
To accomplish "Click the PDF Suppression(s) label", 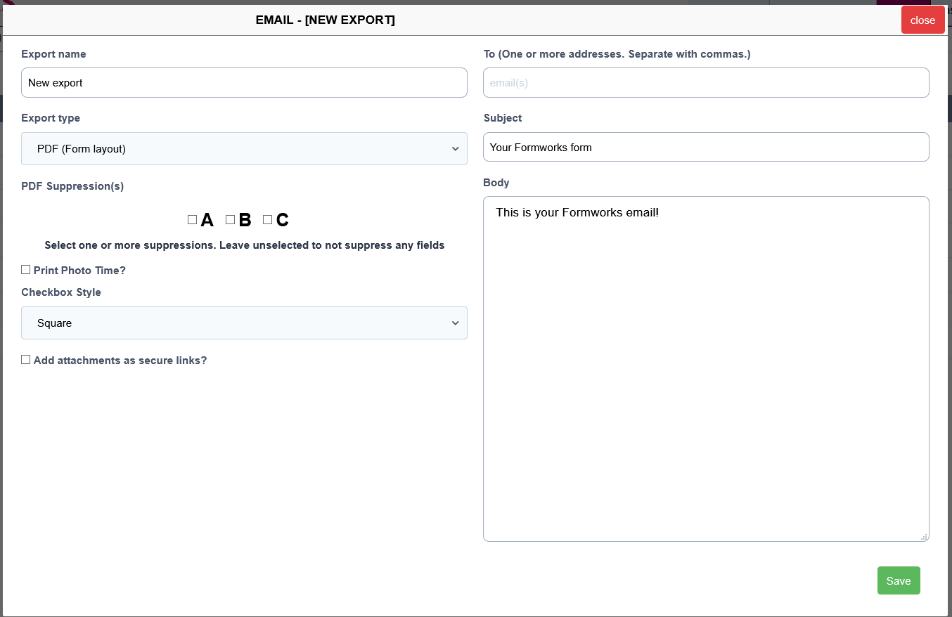I will [x=72, y=186].
